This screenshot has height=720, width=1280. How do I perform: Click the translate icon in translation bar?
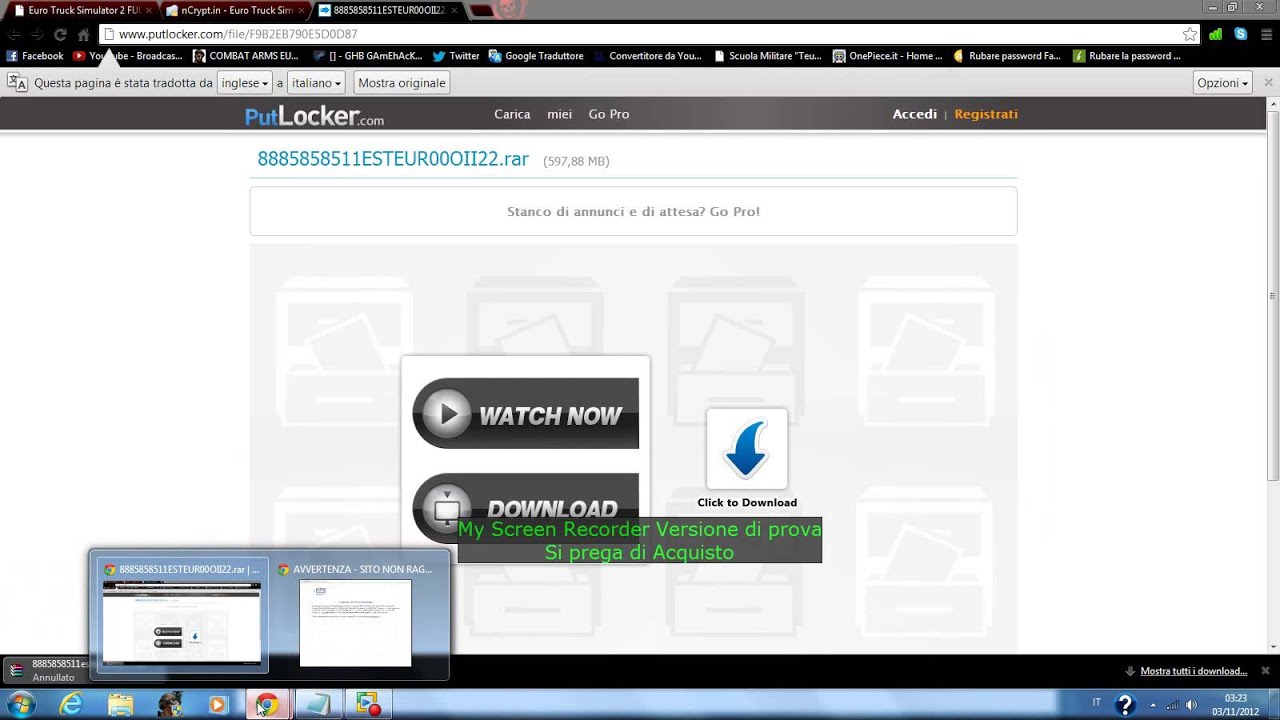(18, 83)
